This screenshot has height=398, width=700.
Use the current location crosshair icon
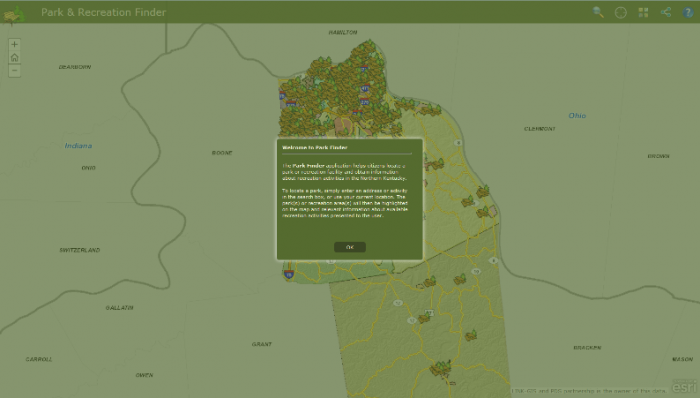[x=621, y=12]
